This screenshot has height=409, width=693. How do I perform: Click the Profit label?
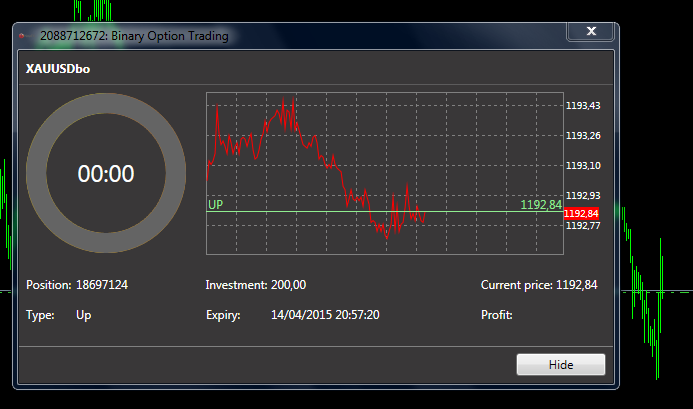496,315
